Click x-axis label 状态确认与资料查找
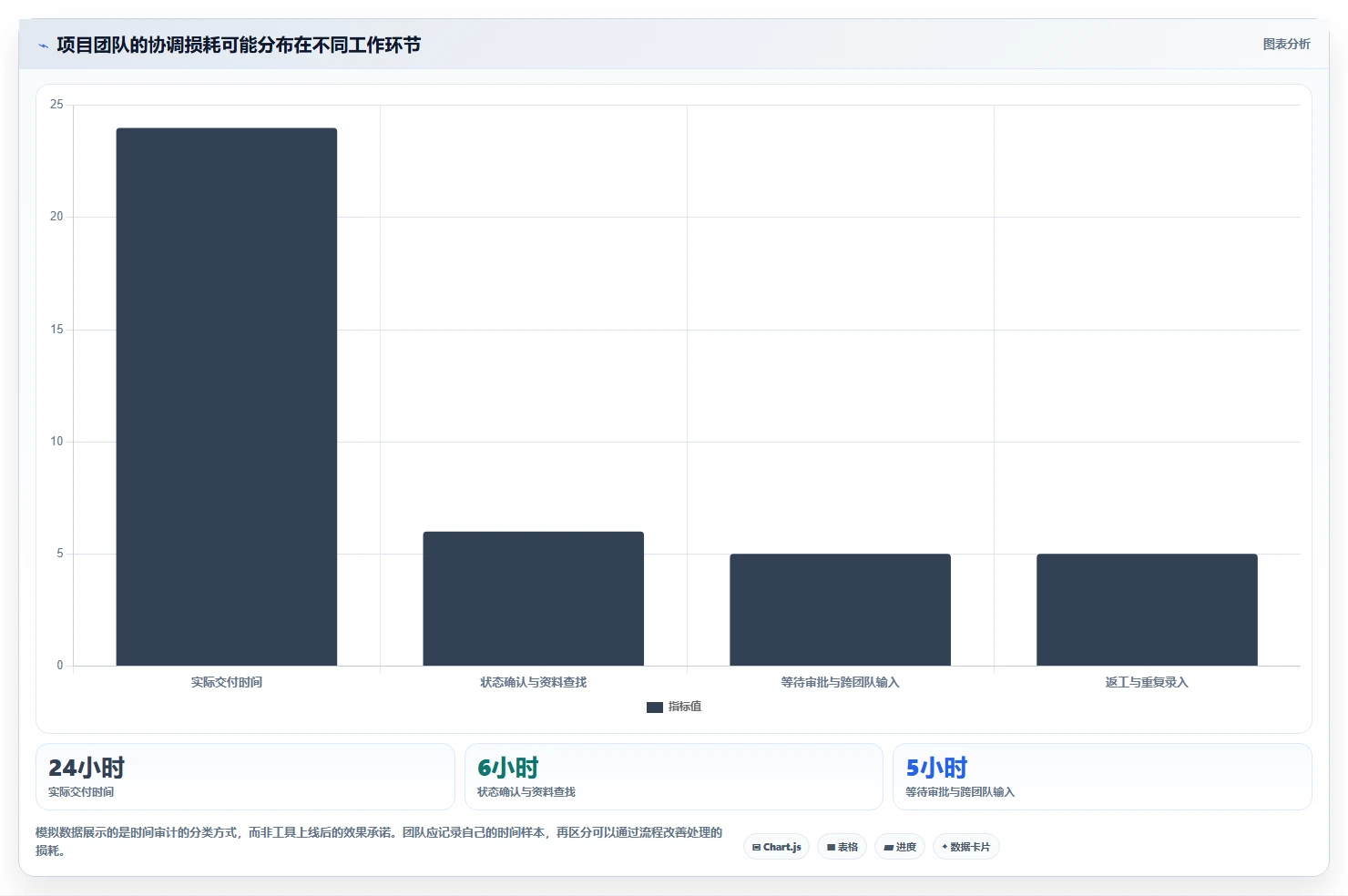 (534, 682)
